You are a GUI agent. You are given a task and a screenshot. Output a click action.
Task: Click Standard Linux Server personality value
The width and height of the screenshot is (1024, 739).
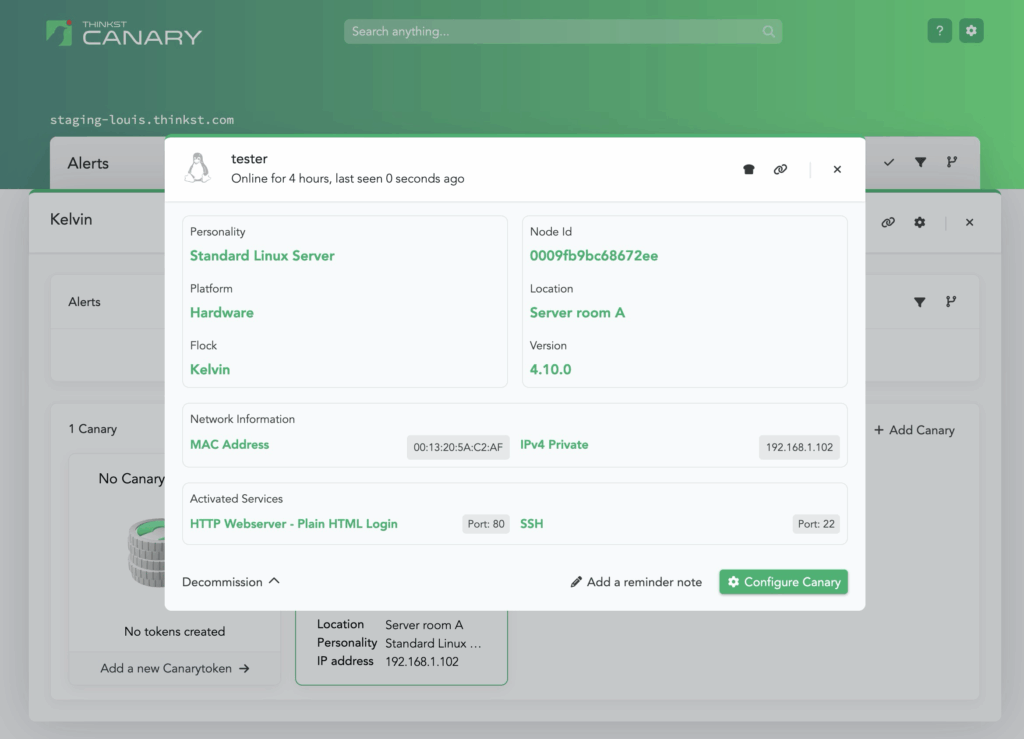[x=262, y=256]
